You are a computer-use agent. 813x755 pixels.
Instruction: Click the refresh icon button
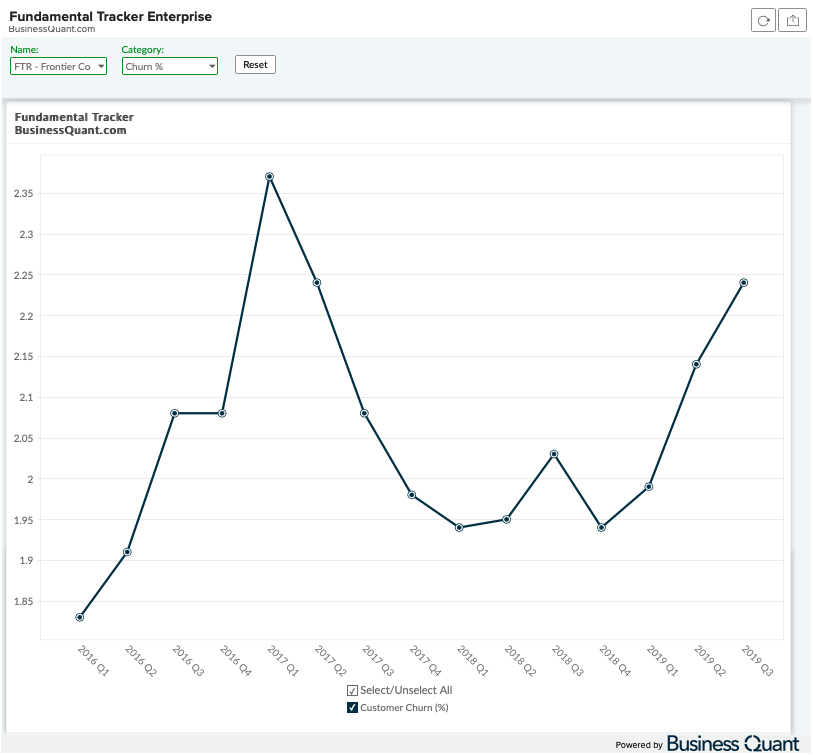(763, 21)
